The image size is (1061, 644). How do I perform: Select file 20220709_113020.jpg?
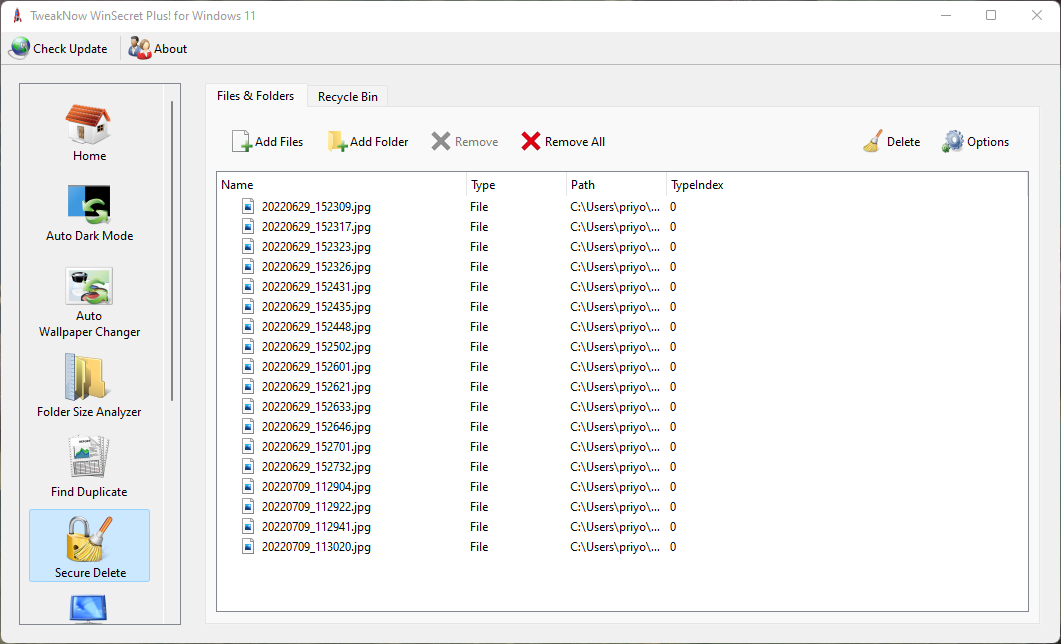point(316,547)
